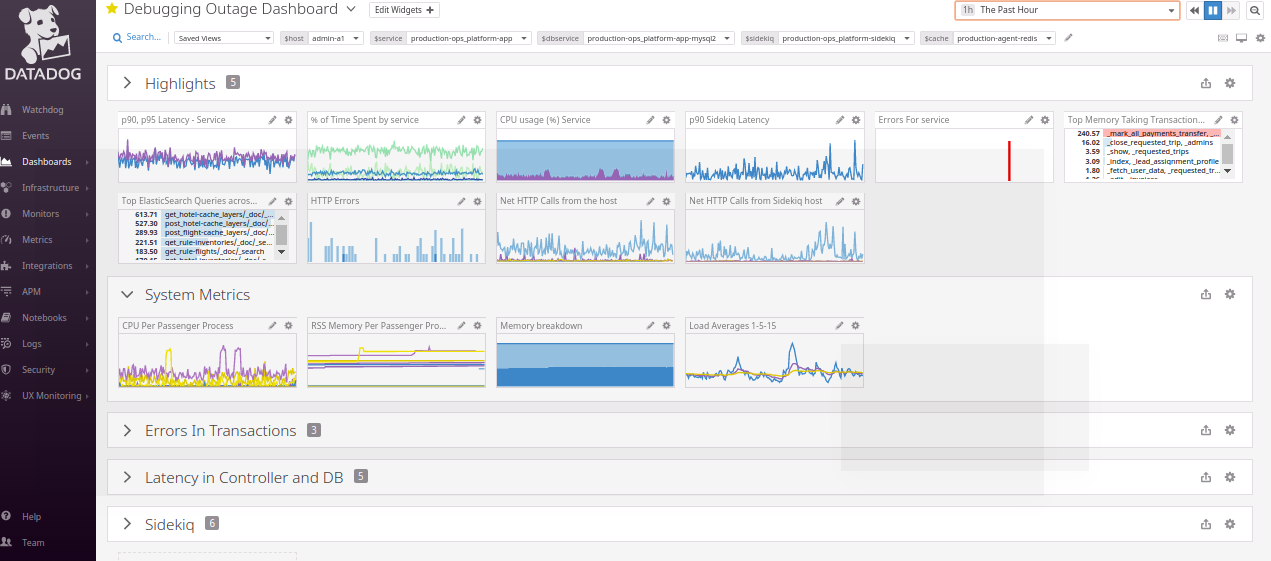
Task: Click the Edit Widgets button
Action: (x=404, y=10)
